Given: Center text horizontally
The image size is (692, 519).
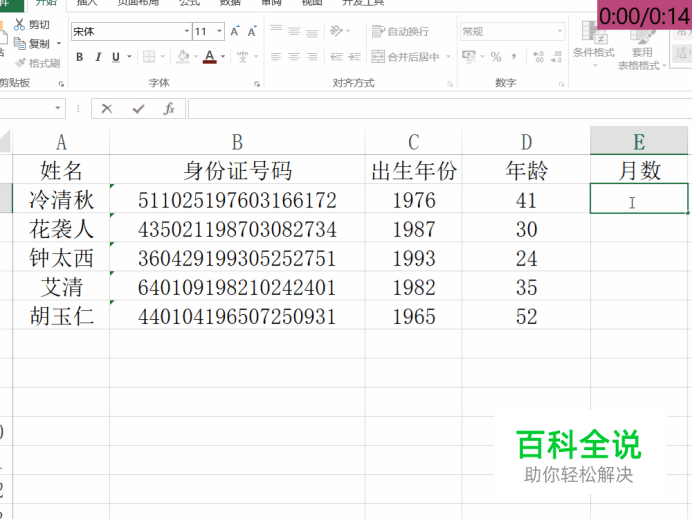Looking at the screenshot, I should coord(294,56).
